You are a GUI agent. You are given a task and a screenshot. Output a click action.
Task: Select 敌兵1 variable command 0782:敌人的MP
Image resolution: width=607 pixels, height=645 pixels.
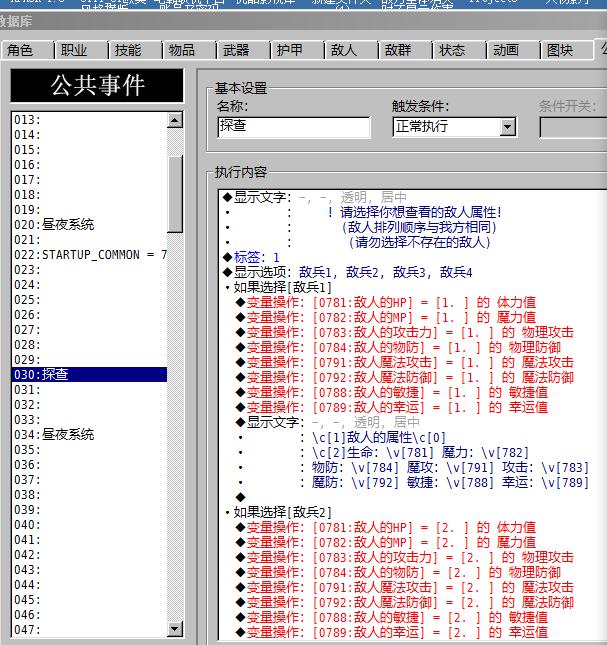(x=386, y=317)
